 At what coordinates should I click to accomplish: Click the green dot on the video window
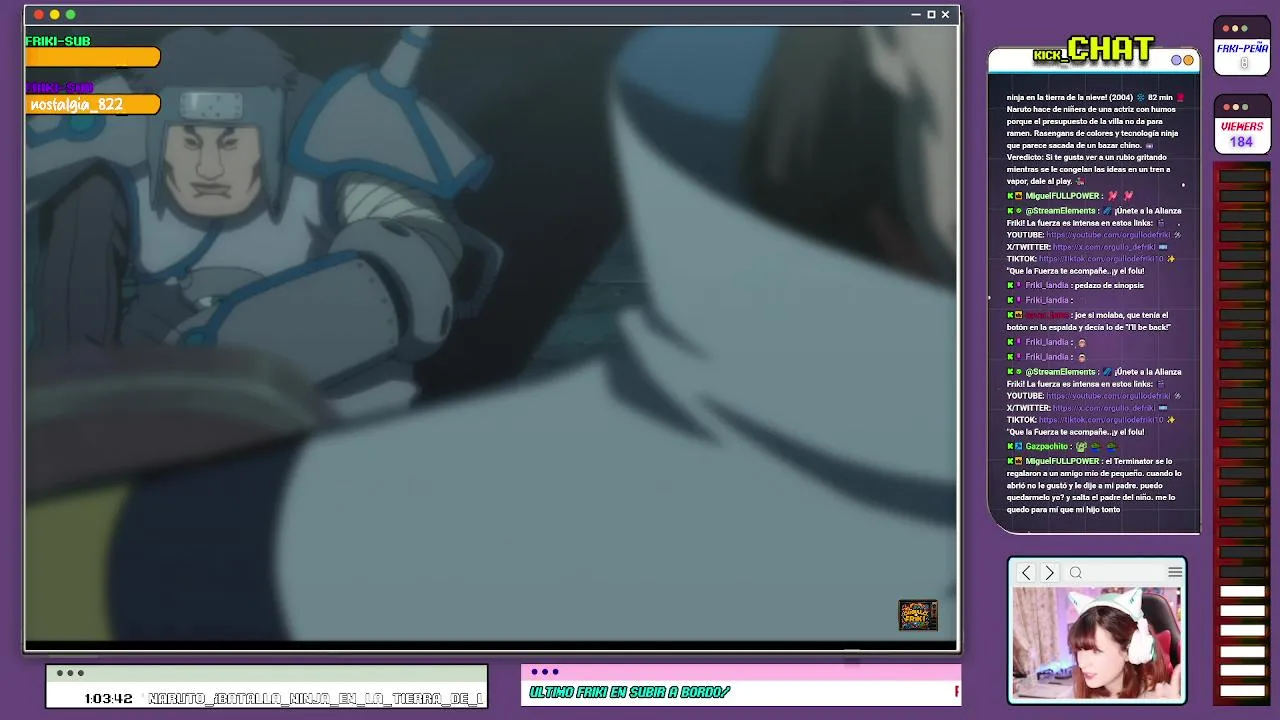[71, 14]
